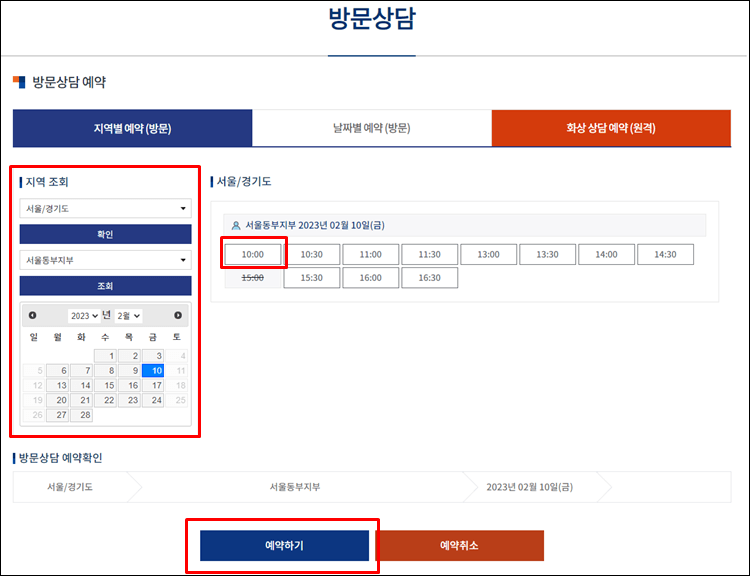This screenshot has height=576, width=750.
Task: Select the 15:30 time slot
Action: 311,278
